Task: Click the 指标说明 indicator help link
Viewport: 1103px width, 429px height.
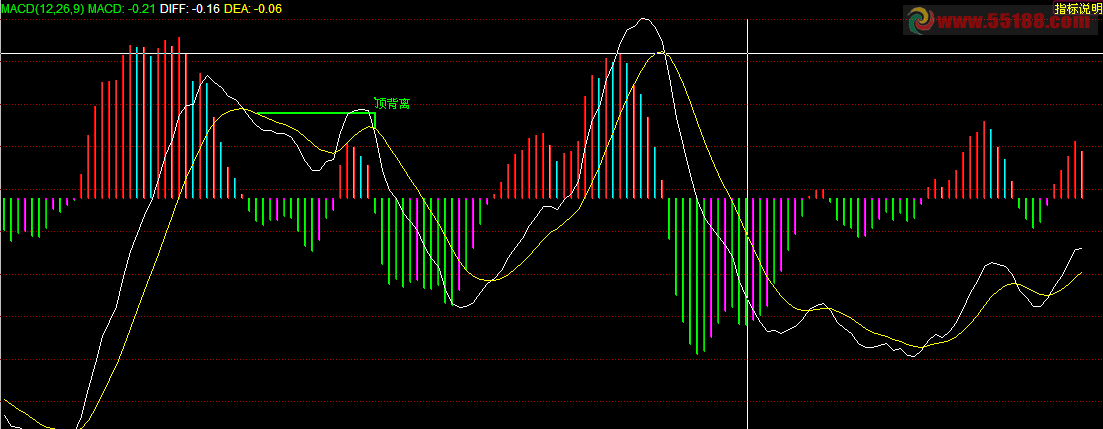Action: click(x=1079, y=7)
